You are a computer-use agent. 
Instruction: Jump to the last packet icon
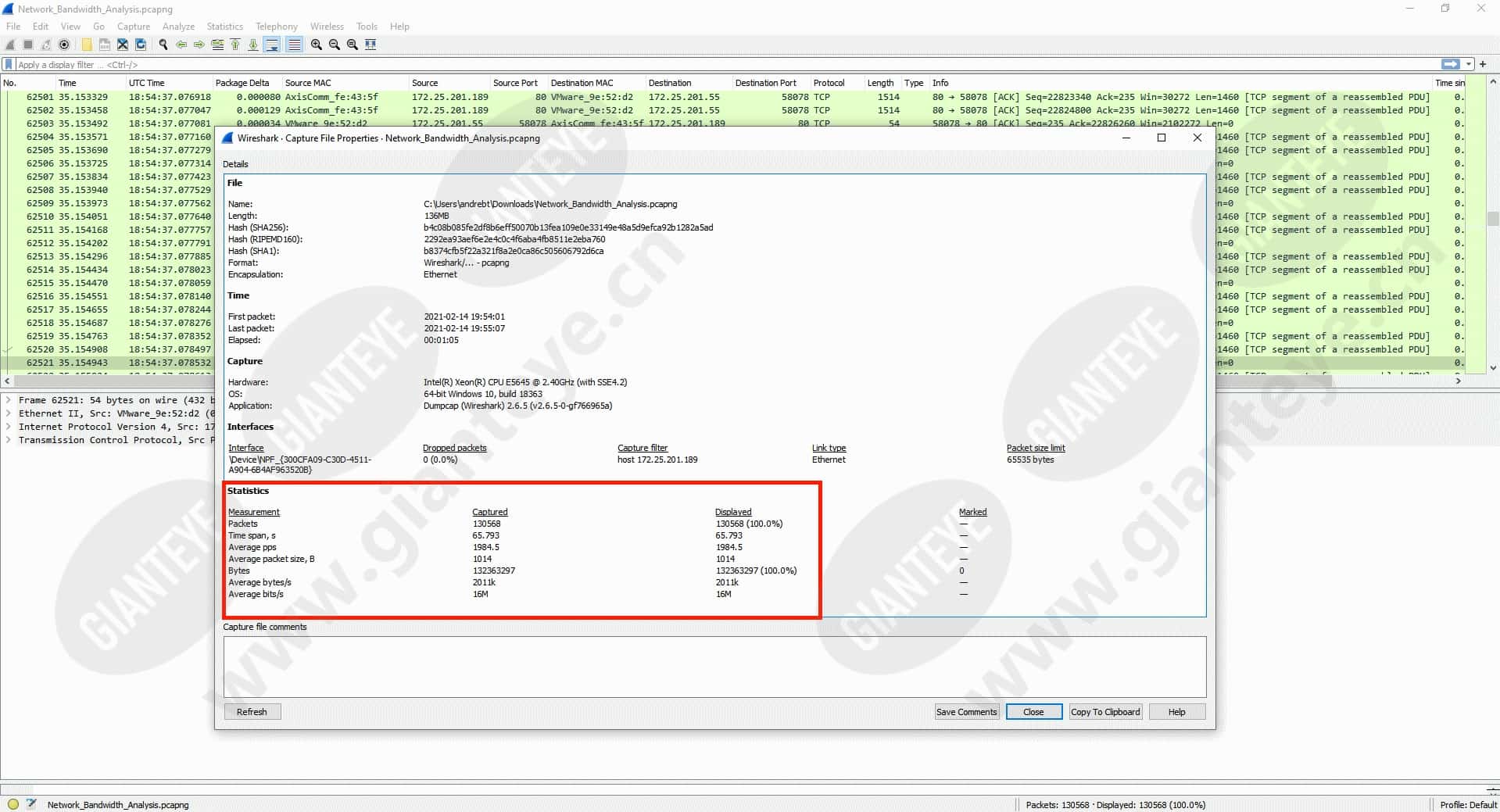253,45
